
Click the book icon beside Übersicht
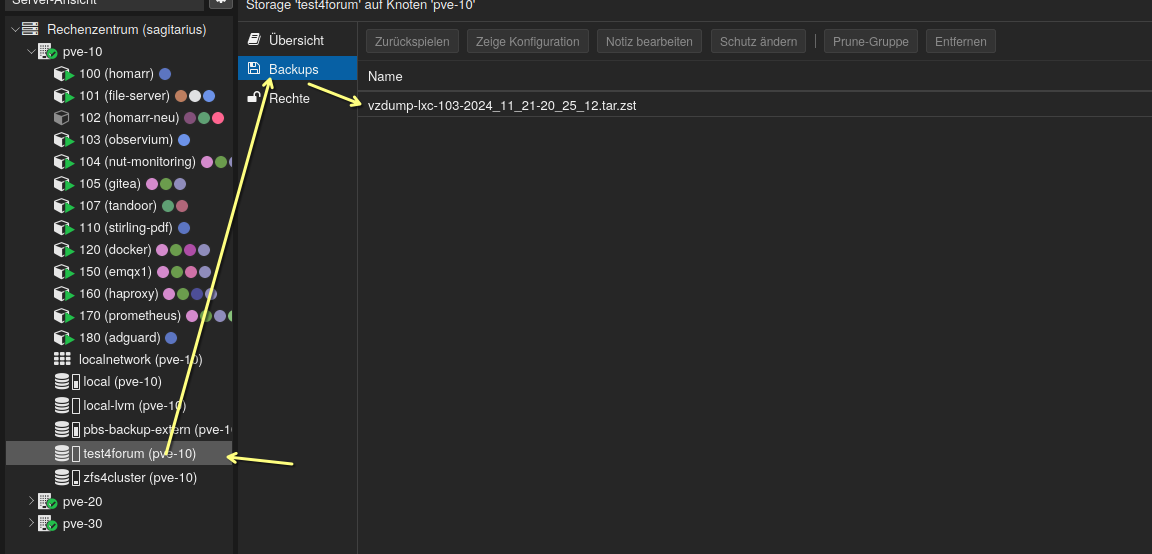pyautogui.click(x=254, y=40)
